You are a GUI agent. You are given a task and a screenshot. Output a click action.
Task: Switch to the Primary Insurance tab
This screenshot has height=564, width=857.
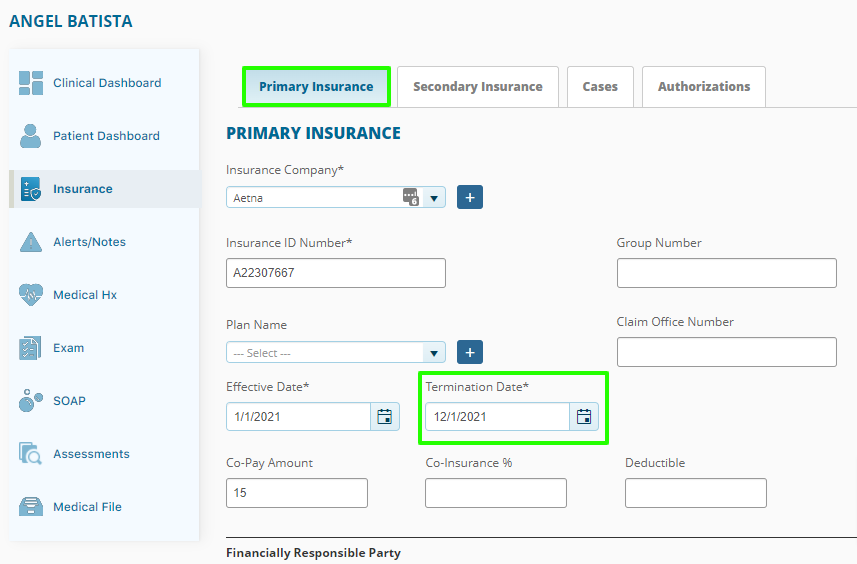316,87
